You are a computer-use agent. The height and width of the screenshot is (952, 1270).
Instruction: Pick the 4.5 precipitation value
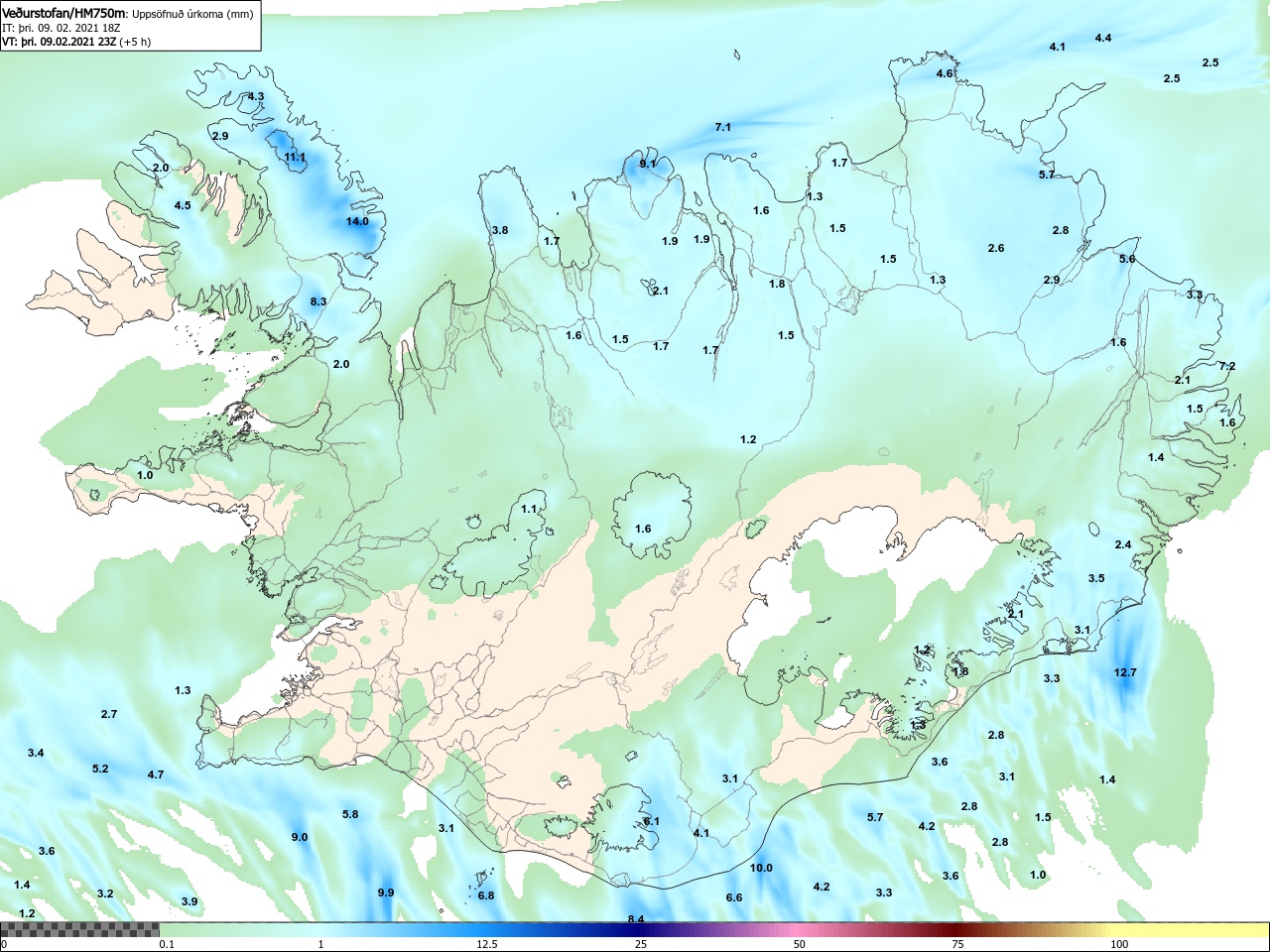click(183, 205)
